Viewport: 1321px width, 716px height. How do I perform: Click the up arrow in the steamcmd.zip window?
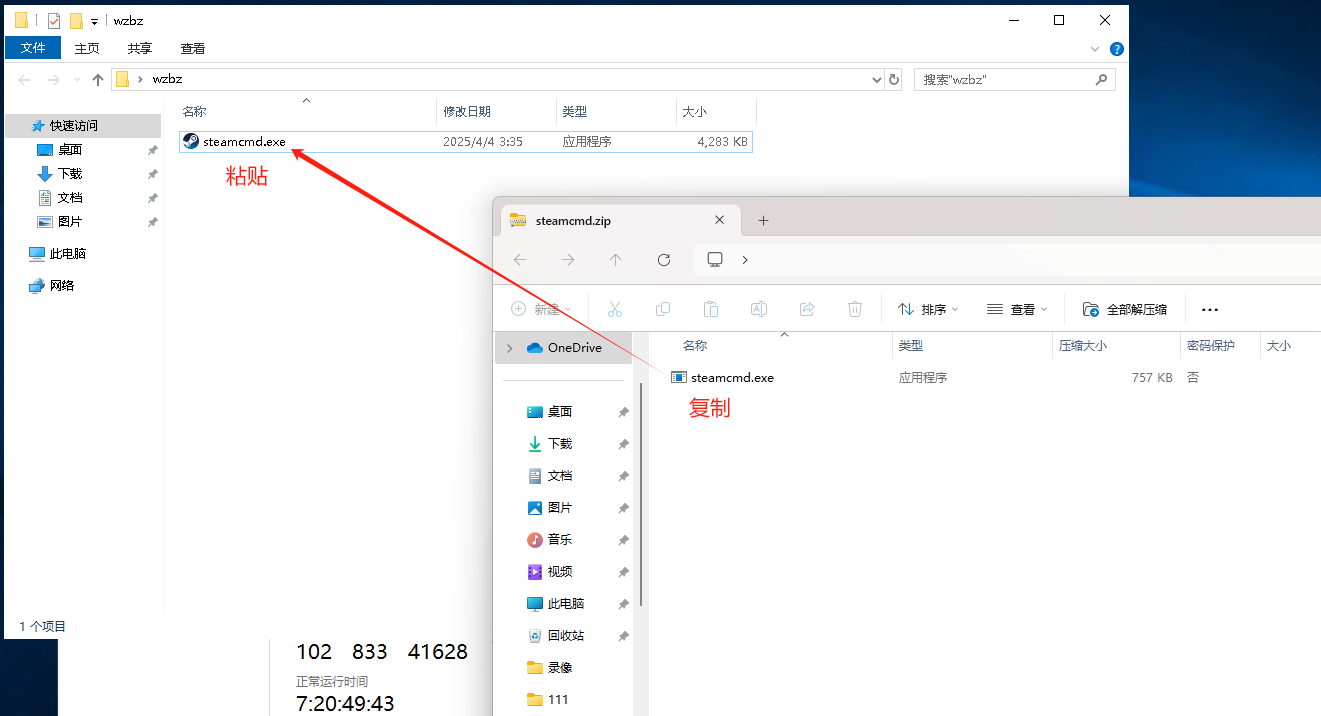coord(615,259)
